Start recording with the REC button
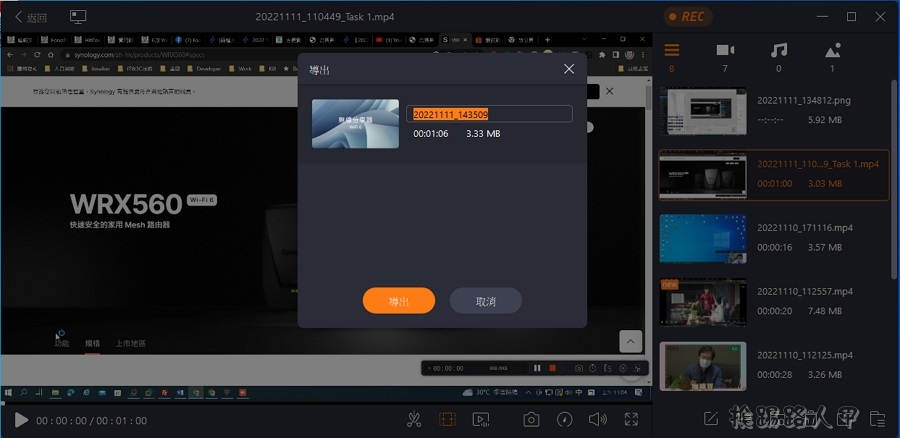900x438 pixels. (x=690, y=17)
